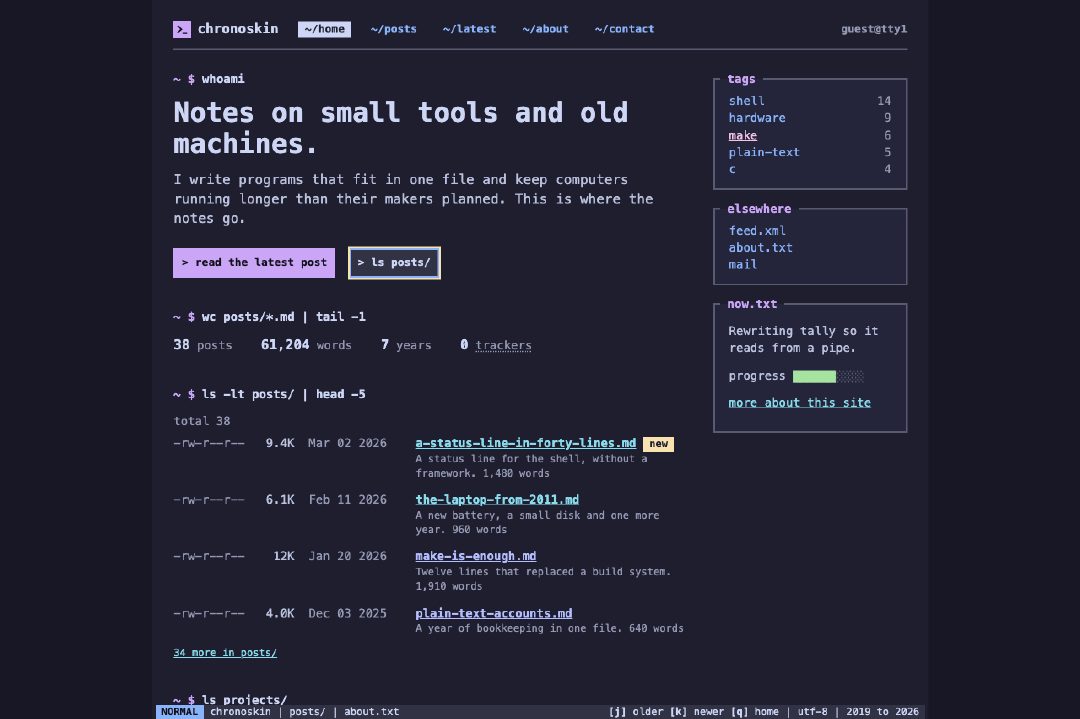Click the 'Dec 03 2025' date
This screenshot has width=1080, height=719.
pyautogui.click(x=347, y=613)
